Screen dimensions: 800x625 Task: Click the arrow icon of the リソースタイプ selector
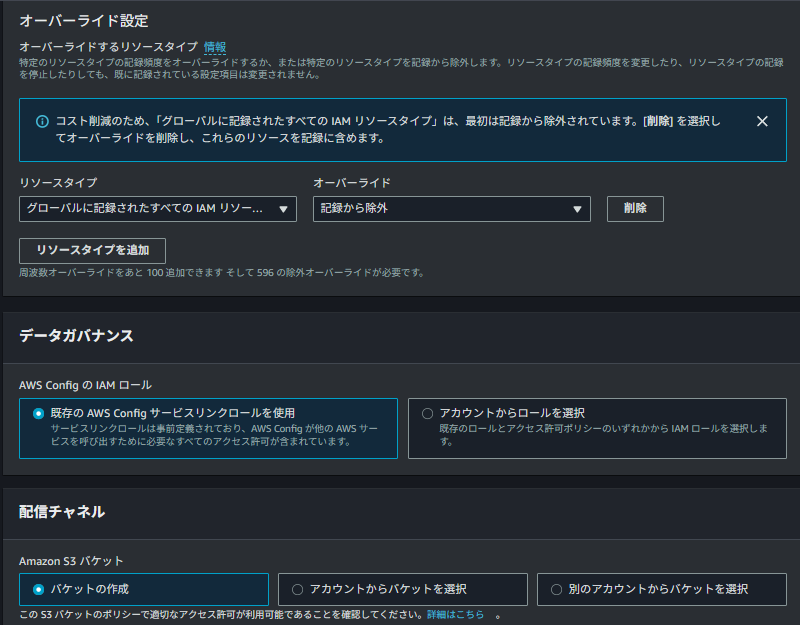tap(283, 209)
